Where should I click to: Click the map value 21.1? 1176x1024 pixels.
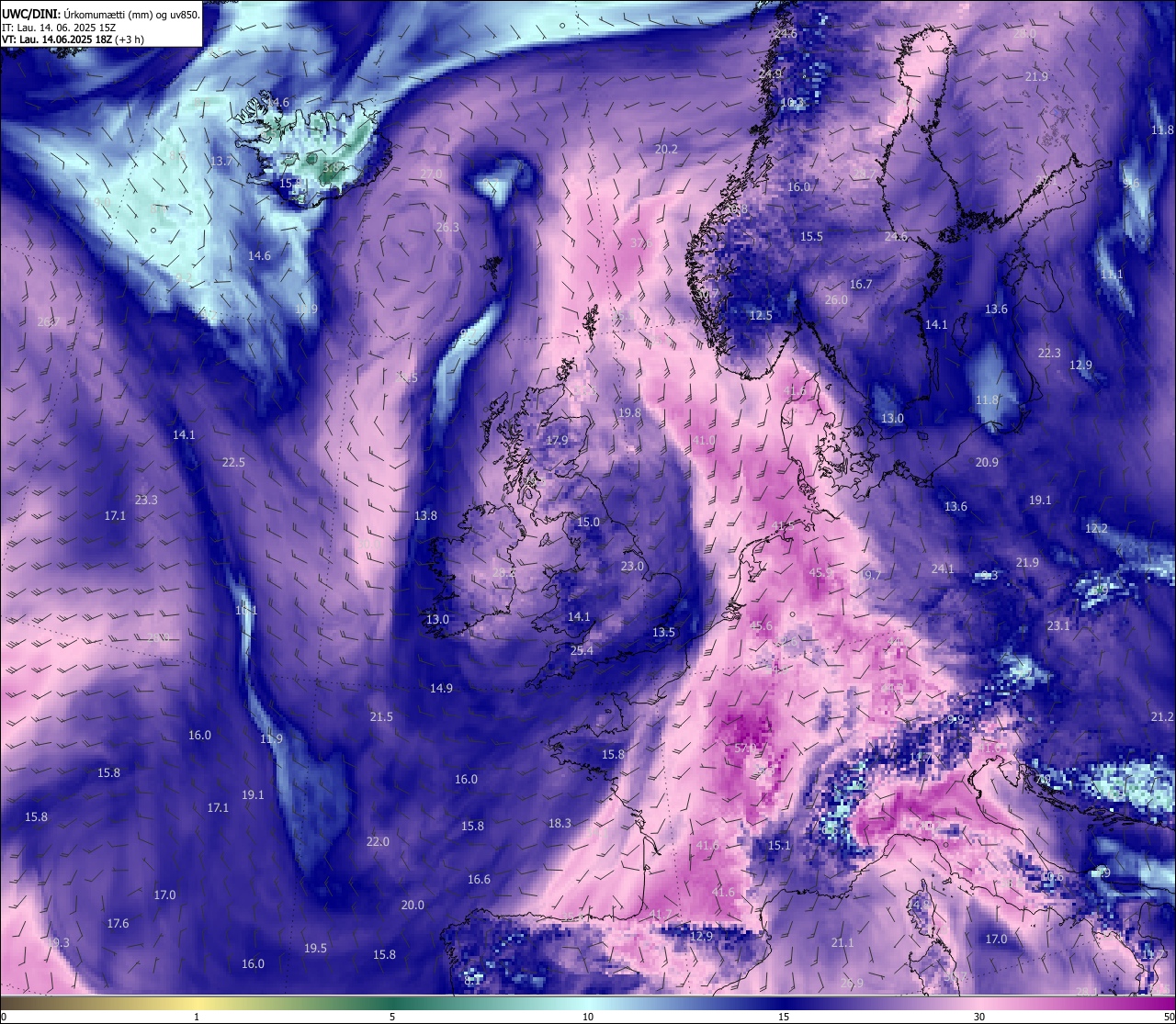[842, 943]
